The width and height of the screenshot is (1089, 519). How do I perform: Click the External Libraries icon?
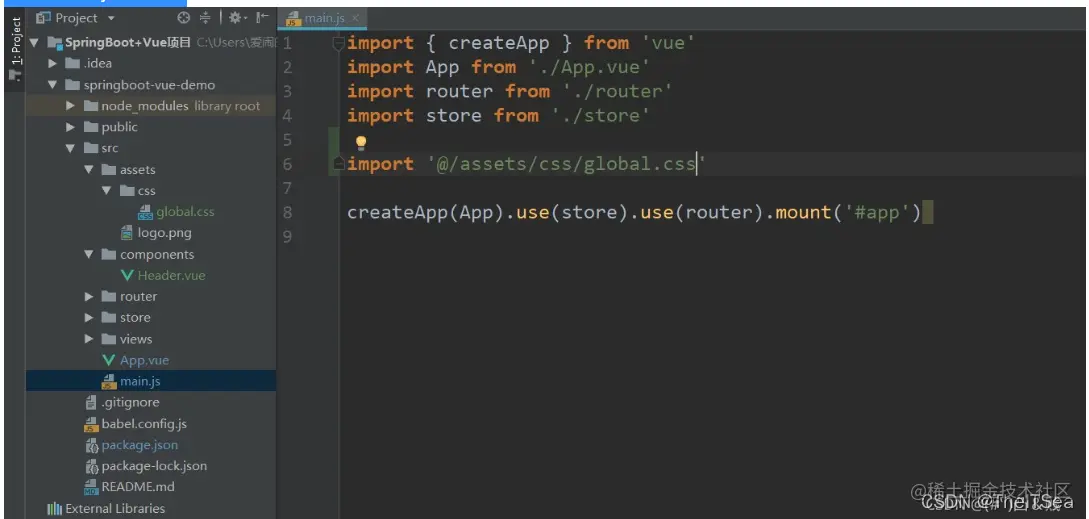point(54,509)
